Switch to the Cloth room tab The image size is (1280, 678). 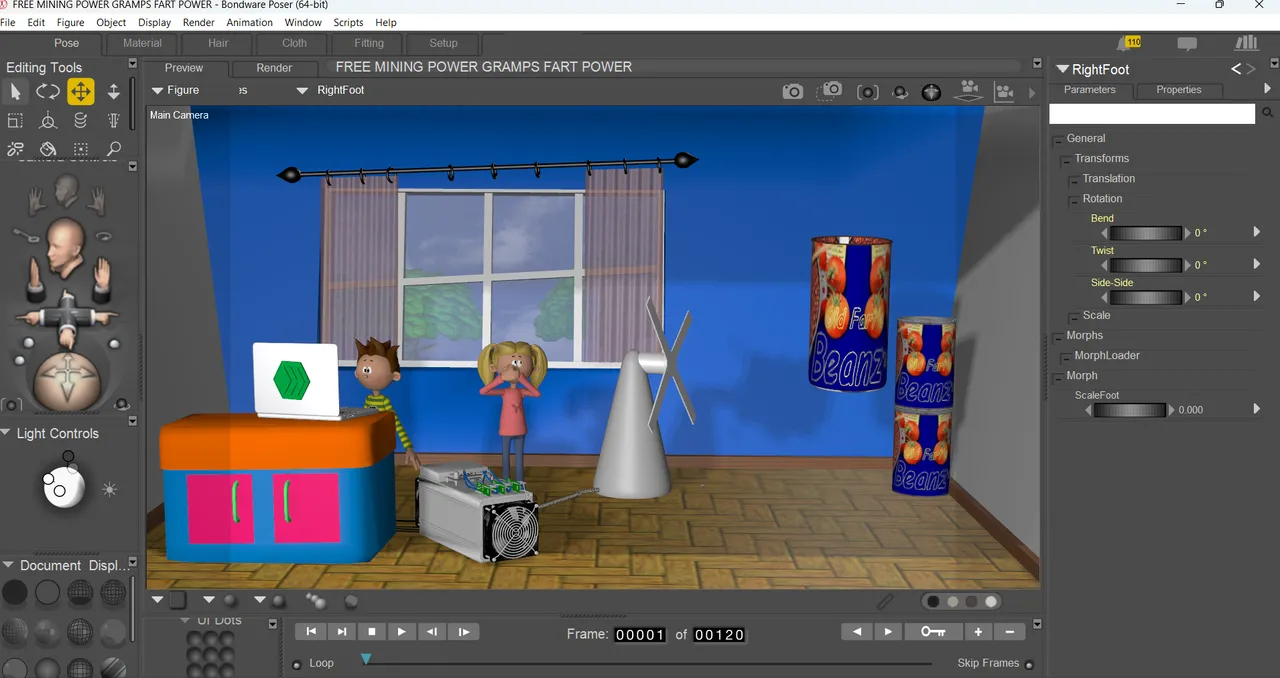pyautogui.click(x=294, y=43)
